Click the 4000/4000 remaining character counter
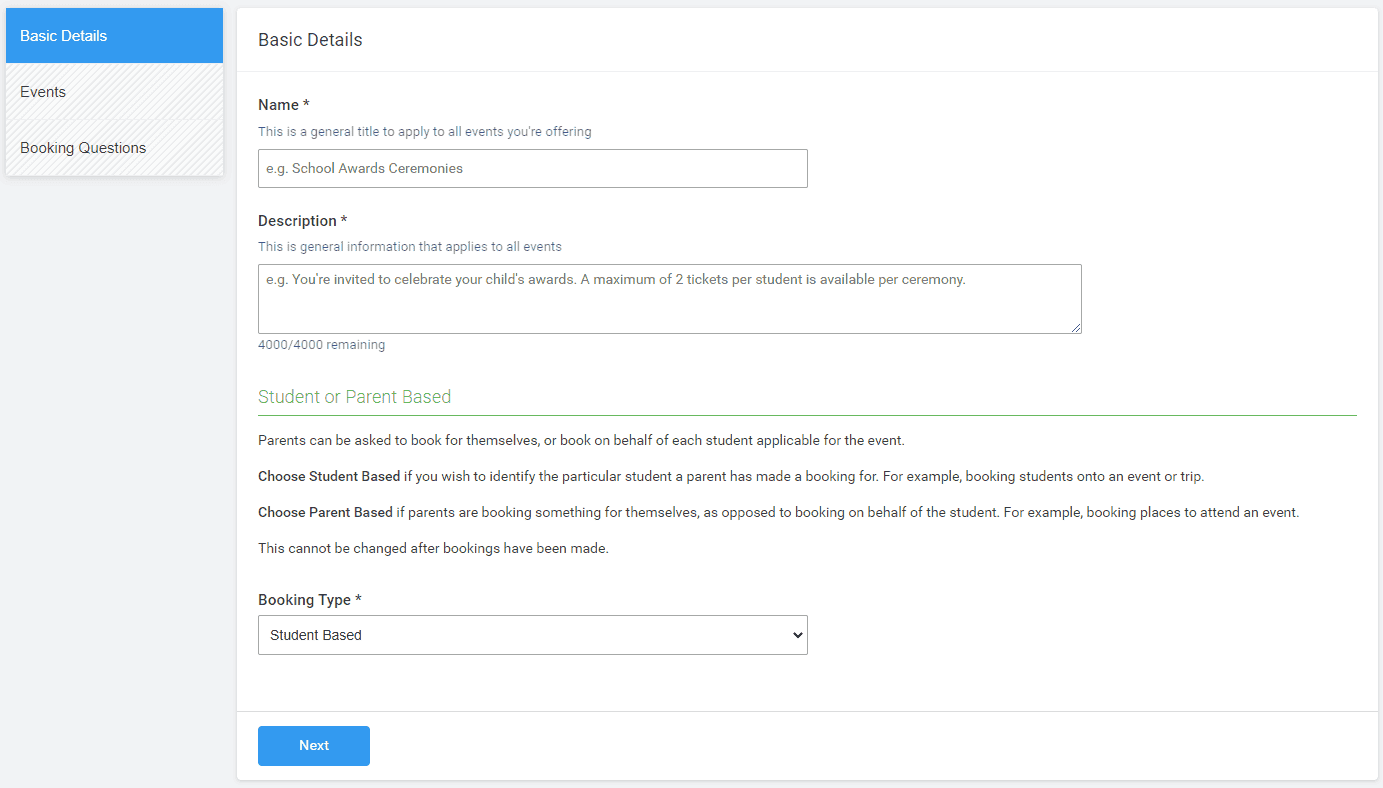Viewport: 1383px width, 788px height. [x=321, y=344]
